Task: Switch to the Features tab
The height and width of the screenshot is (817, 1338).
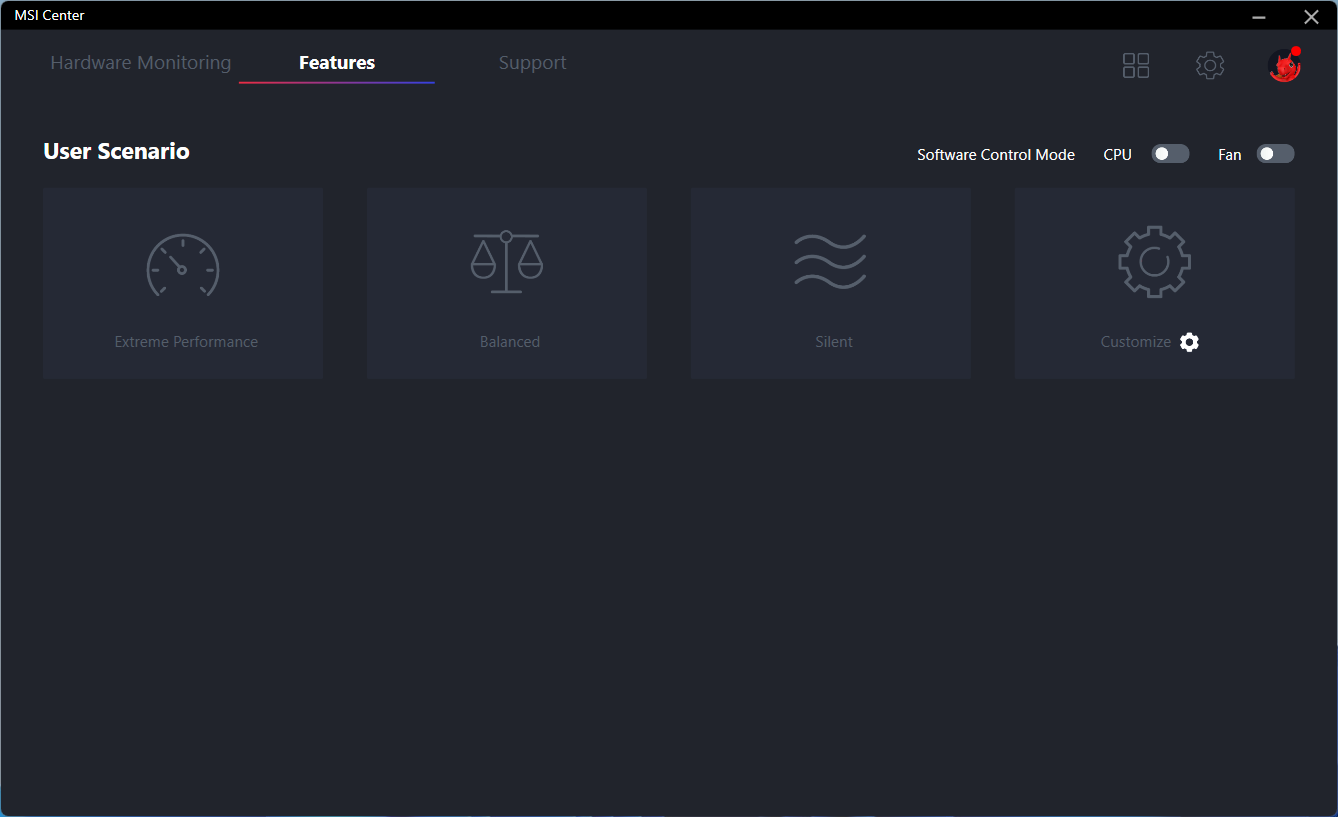Action: point(337,62)
